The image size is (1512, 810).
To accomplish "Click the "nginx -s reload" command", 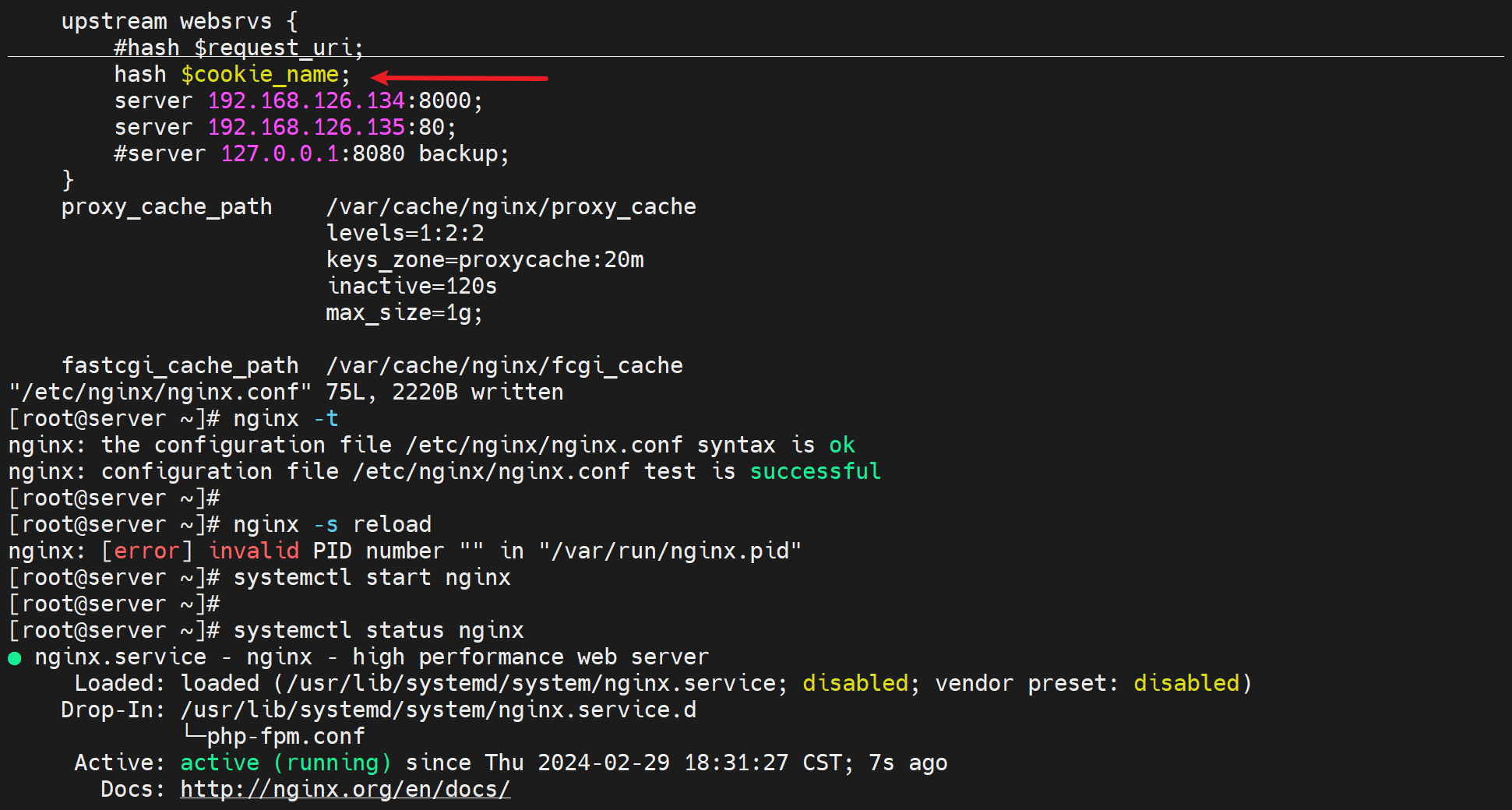I will coord(332,525).
